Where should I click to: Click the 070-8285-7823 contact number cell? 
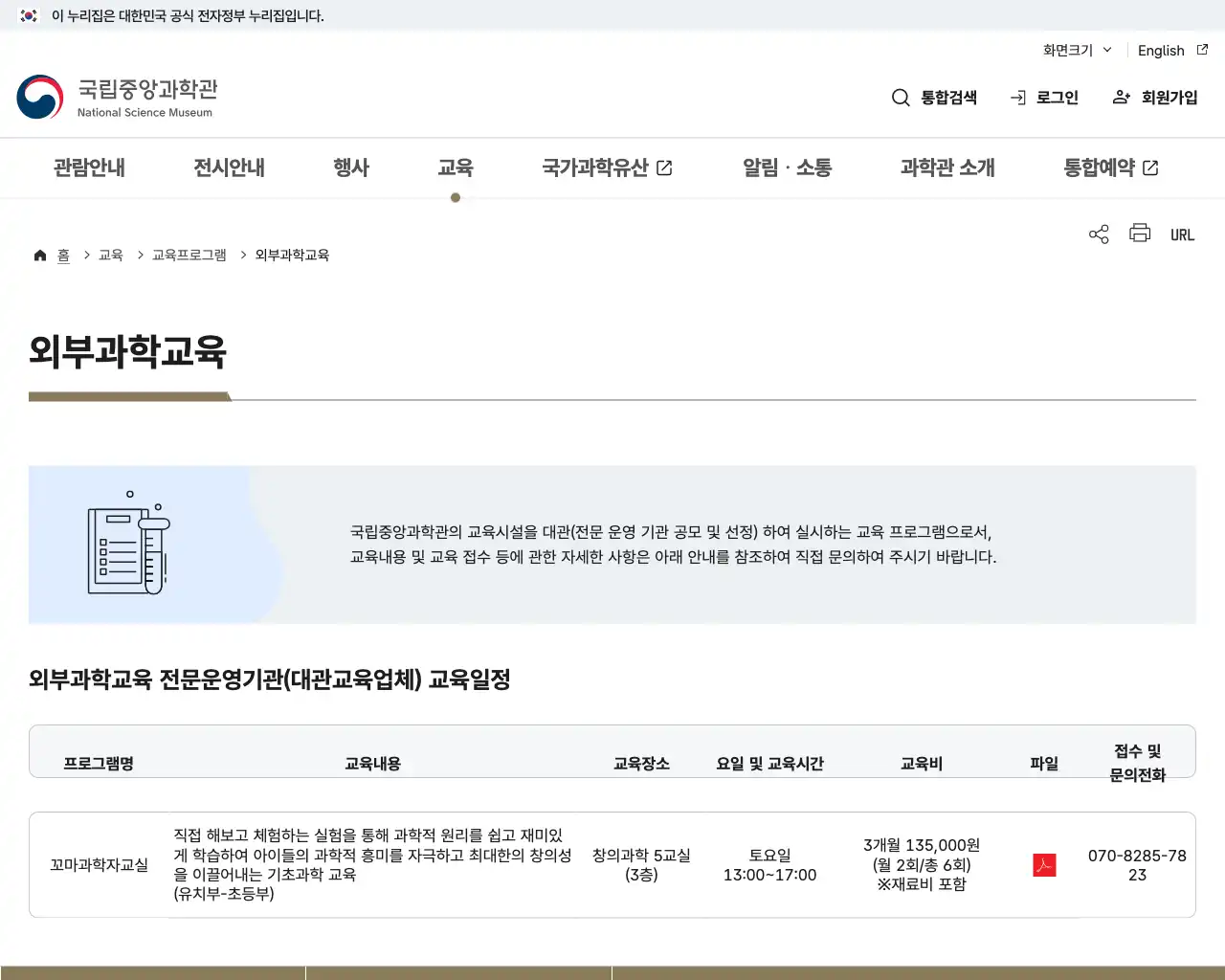[1135, 864]
